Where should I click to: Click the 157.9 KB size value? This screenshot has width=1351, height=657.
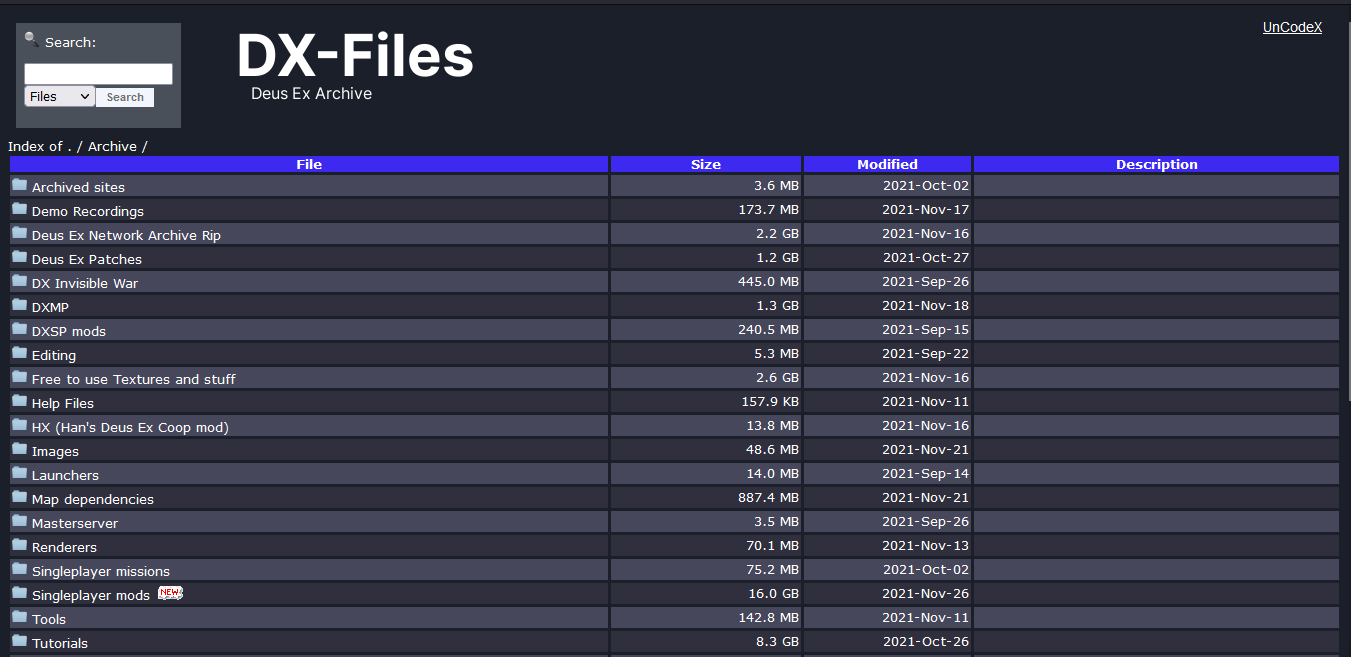pyautogui.click(x=768, y=401)
